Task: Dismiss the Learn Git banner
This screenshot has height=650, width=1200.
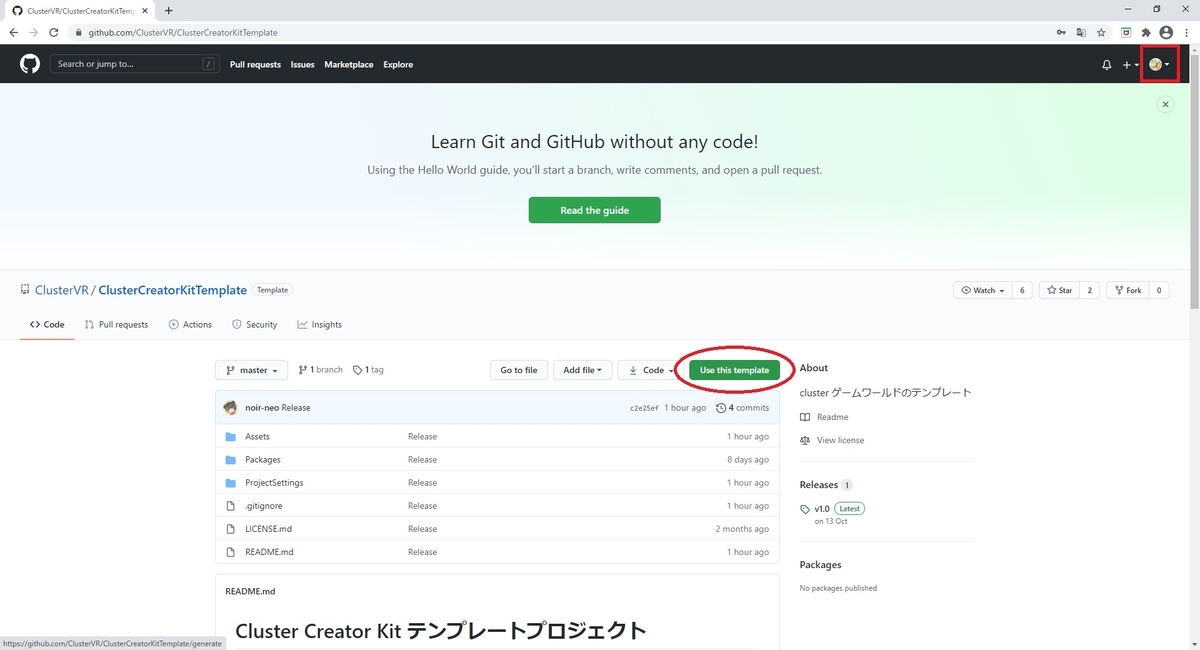Action: 1164,104
